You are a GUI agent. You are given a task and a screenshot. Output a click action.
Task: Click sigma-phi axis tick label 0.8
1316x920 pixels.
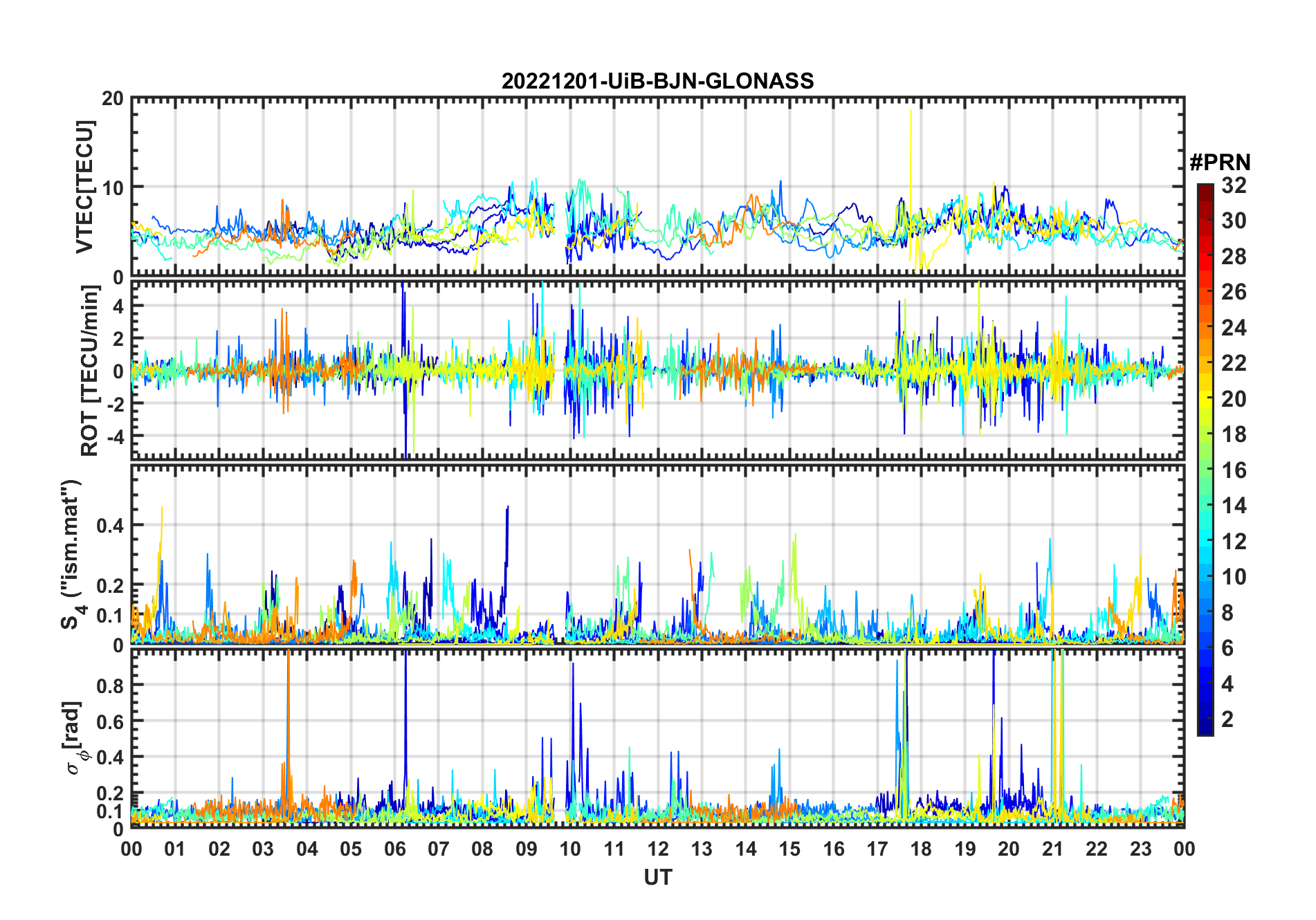point(110,686)
